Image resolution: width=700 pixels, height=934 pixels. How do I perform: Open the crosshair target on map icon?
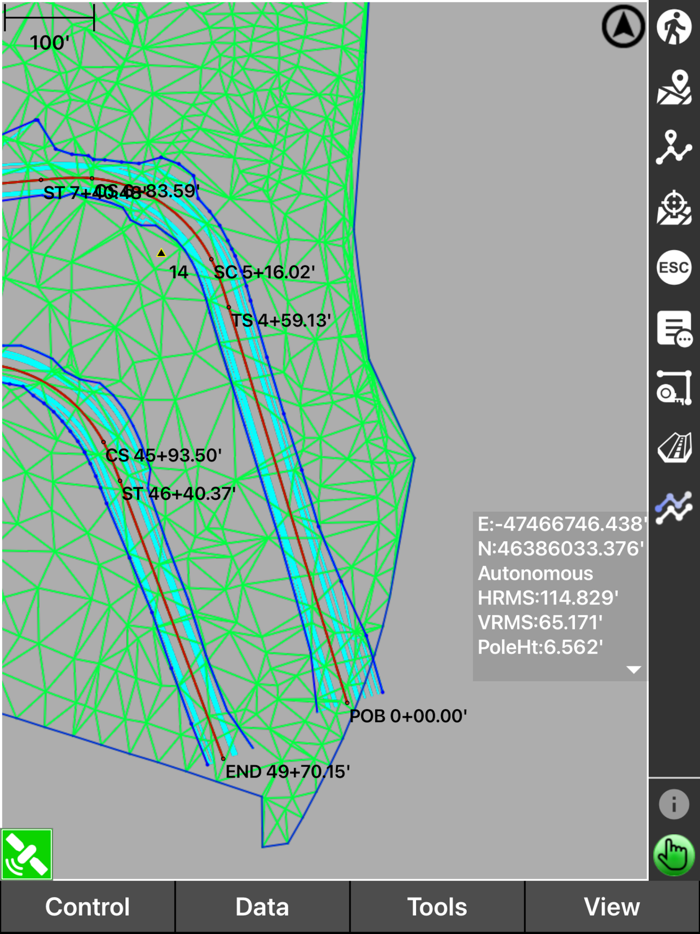coord(674,207)
